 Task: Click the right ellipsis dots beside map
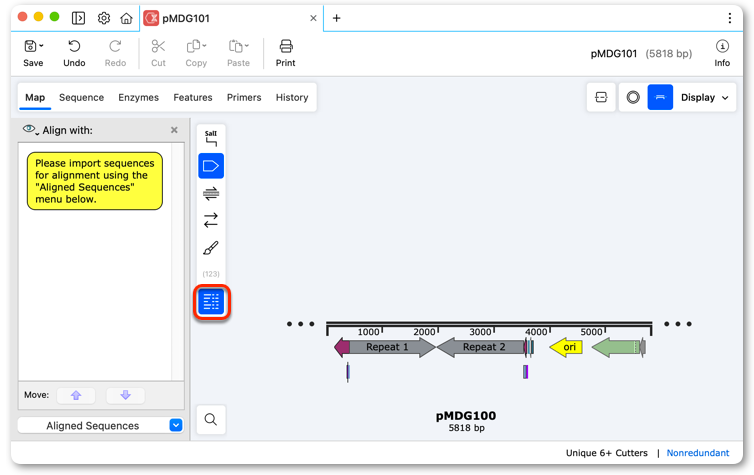678,324
